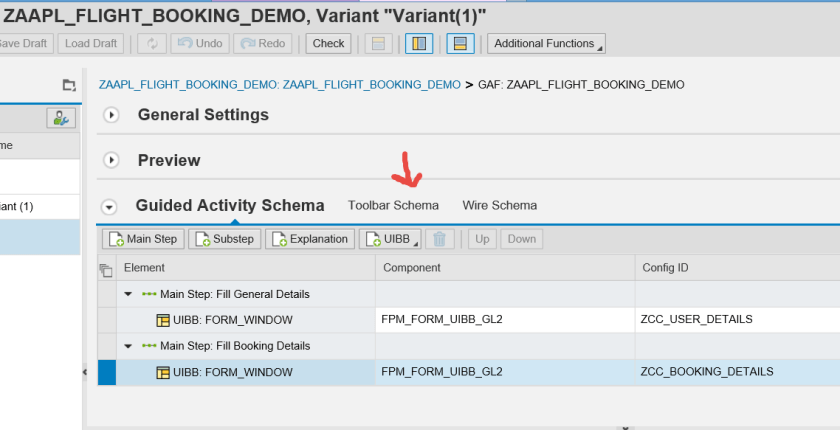Click the folder icon above left panel
The image size is (840, 430).
[x=68, y=85]
